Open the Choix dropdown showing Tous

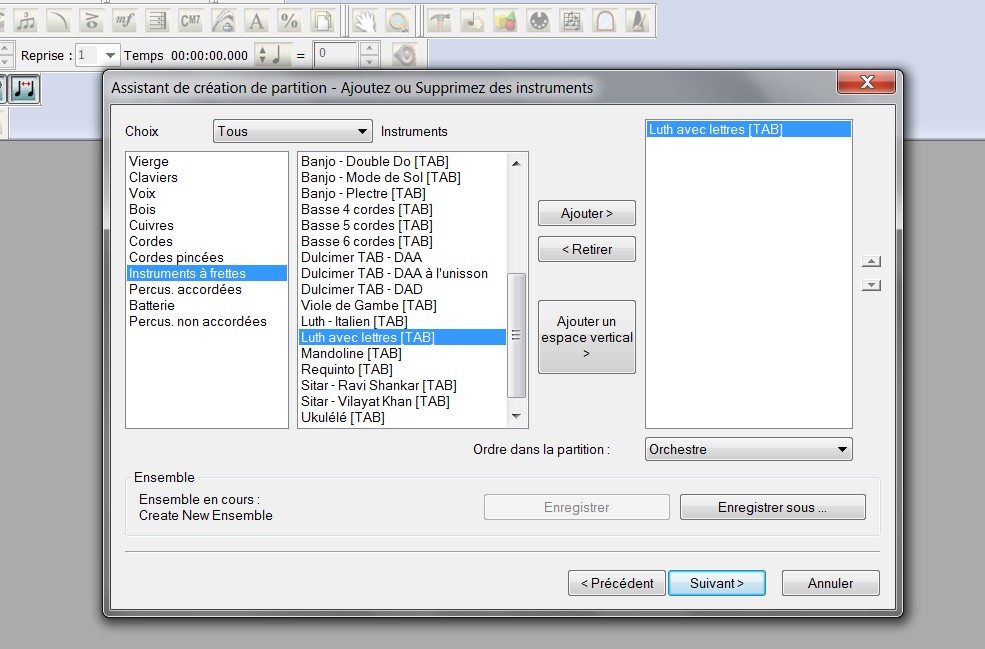[x=292, y=131]
